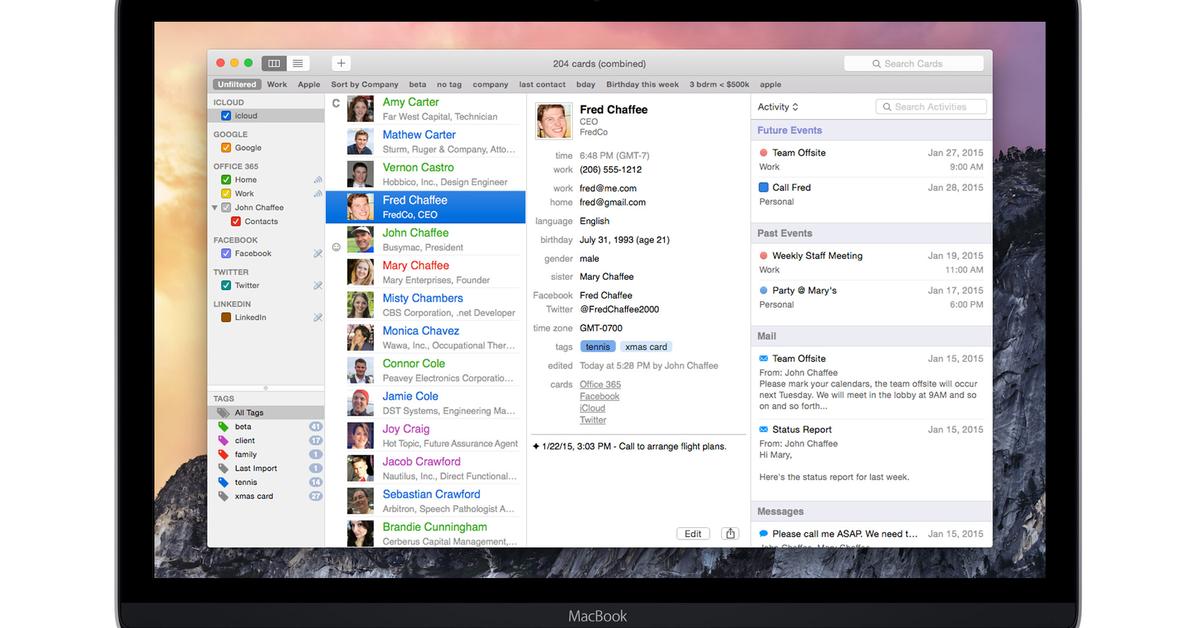Click the share icon beside Edit button
The width and height of the screenshot is (1200, 628).
coord(730,534)
